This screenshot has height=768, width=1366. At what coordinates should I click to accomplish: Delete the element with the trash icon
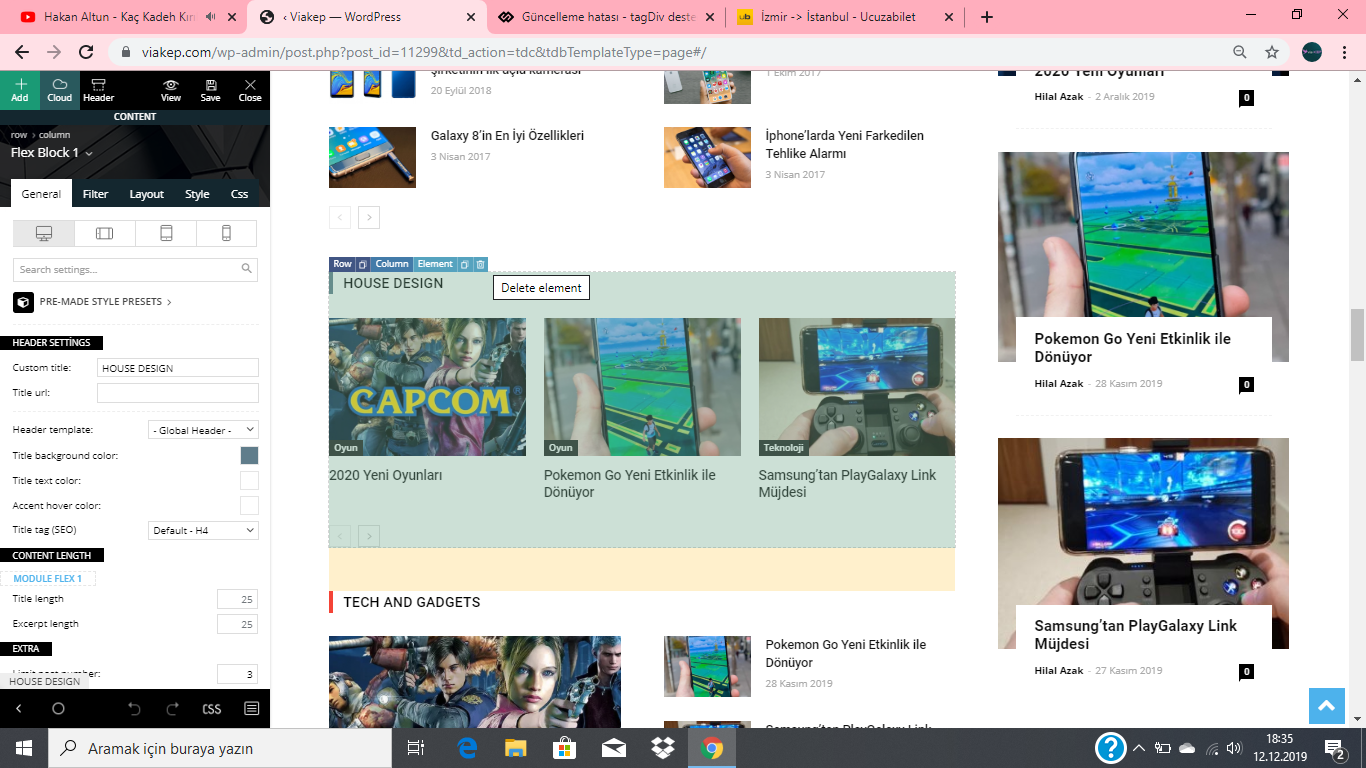480,264
